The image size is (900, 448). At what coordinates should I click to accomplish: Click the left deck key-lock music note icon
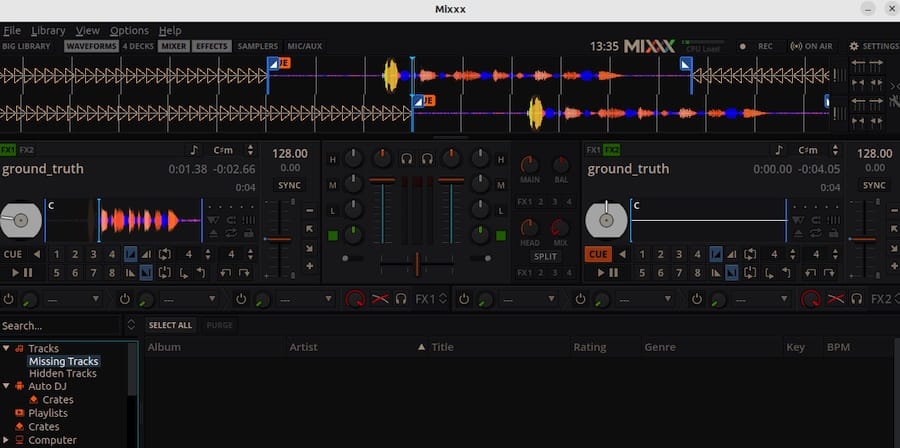click(194, 150)
